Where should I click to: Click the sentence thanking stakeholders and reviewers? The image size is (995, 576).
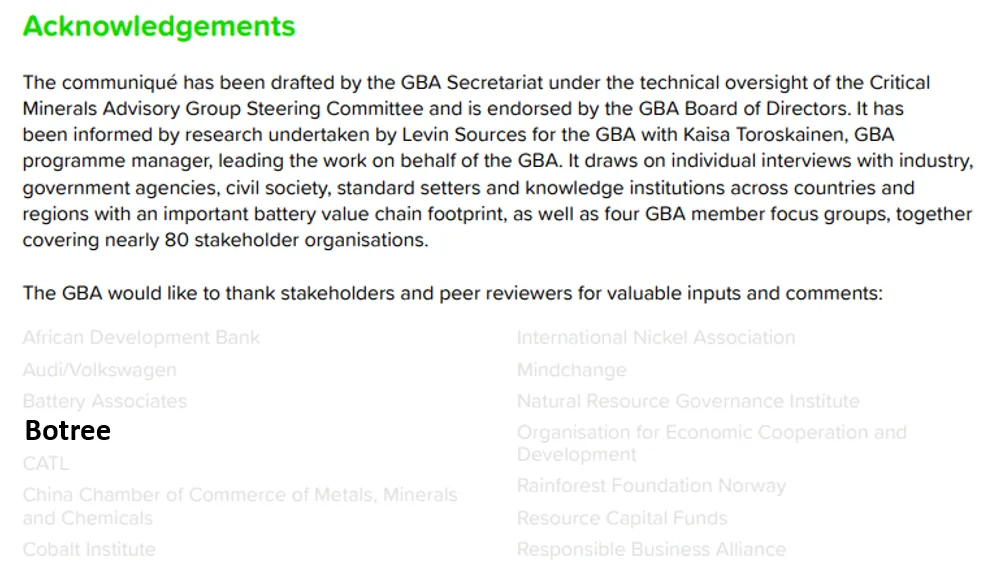coord(452,293)
